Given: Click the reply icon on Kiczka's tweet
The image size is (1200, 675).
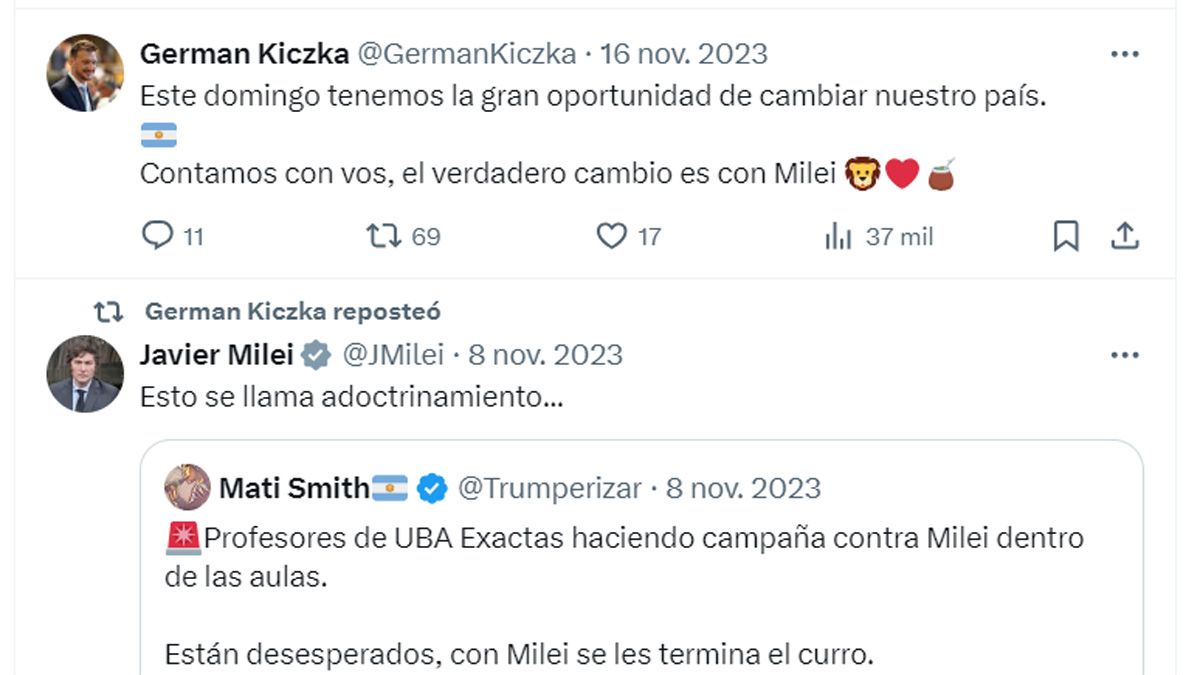Looking at the screenshot, I should point(158,236).
